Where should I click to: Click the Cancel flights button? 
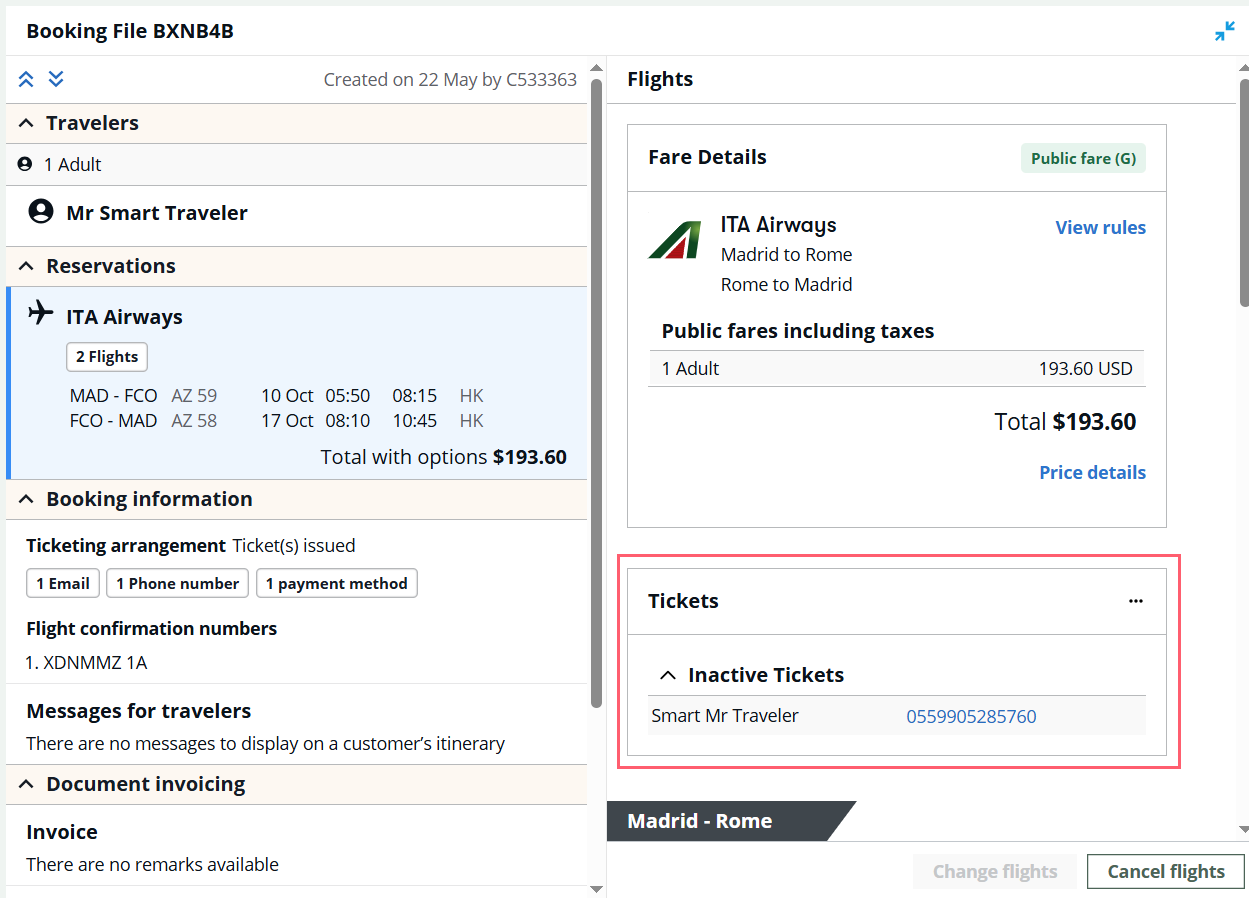[x=1166, y=871]
